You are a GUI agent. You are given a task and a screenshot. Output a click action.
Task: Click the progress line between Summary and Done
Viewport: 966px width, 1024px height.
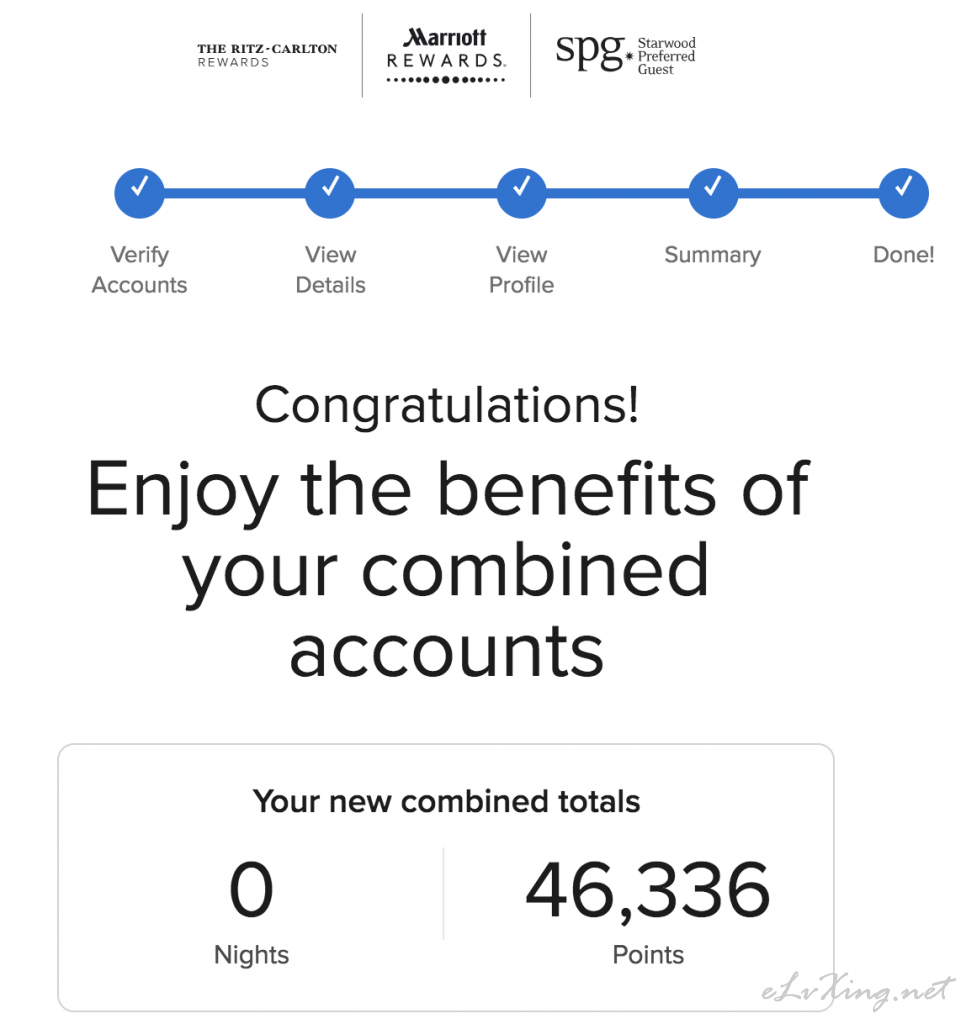809,193
